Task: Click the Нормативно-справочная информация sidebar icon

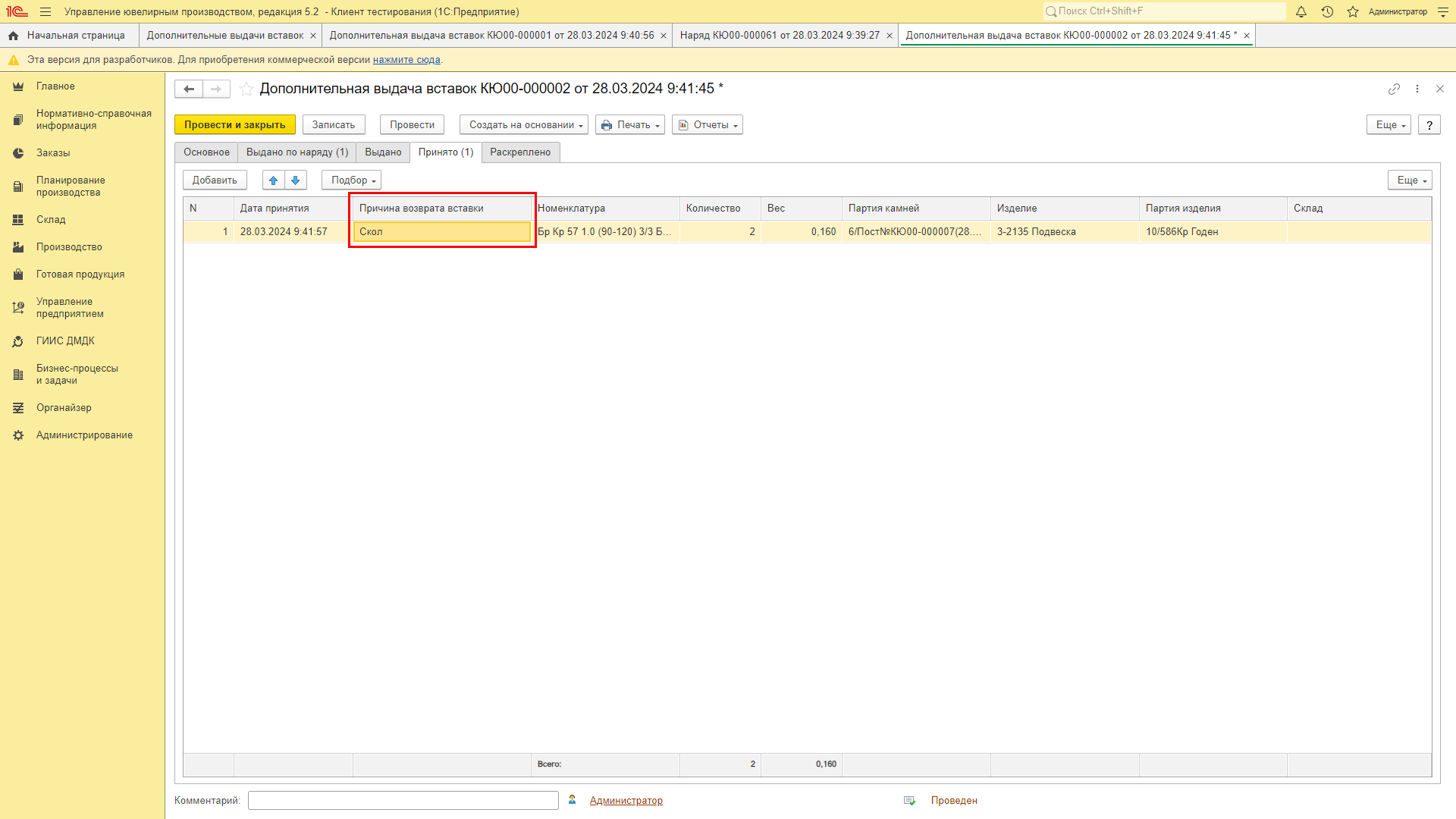Action: (x=18, y=120)
